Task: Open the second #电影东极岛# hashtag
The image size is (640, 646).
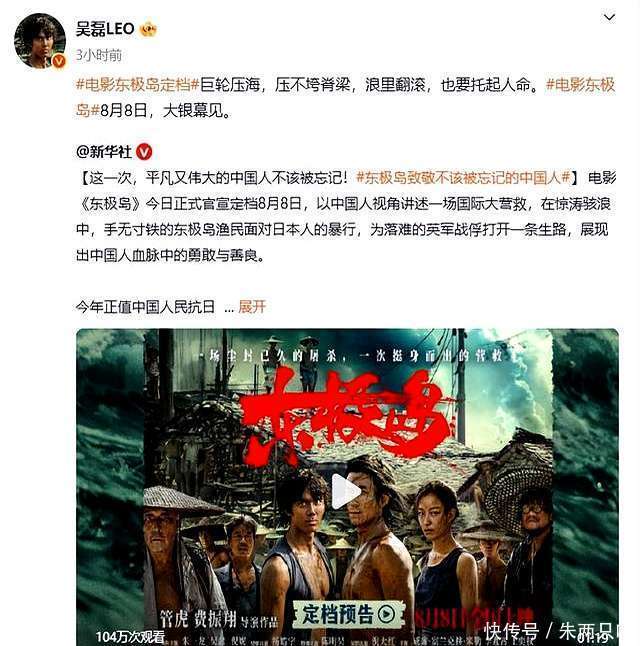Action: 345,97
